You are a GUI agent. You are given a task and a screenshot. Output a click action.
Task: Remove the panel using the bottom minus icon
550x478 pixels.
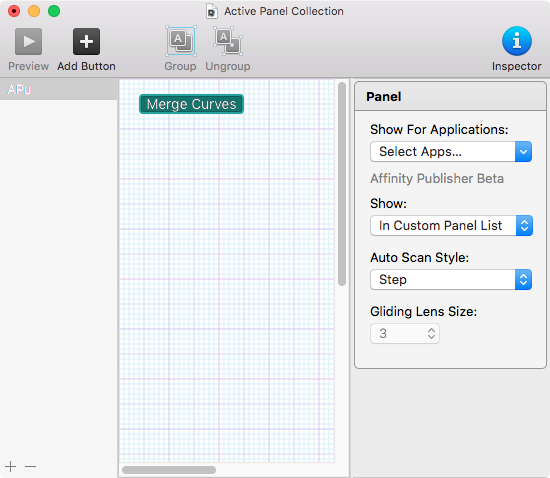pos(31,466)
